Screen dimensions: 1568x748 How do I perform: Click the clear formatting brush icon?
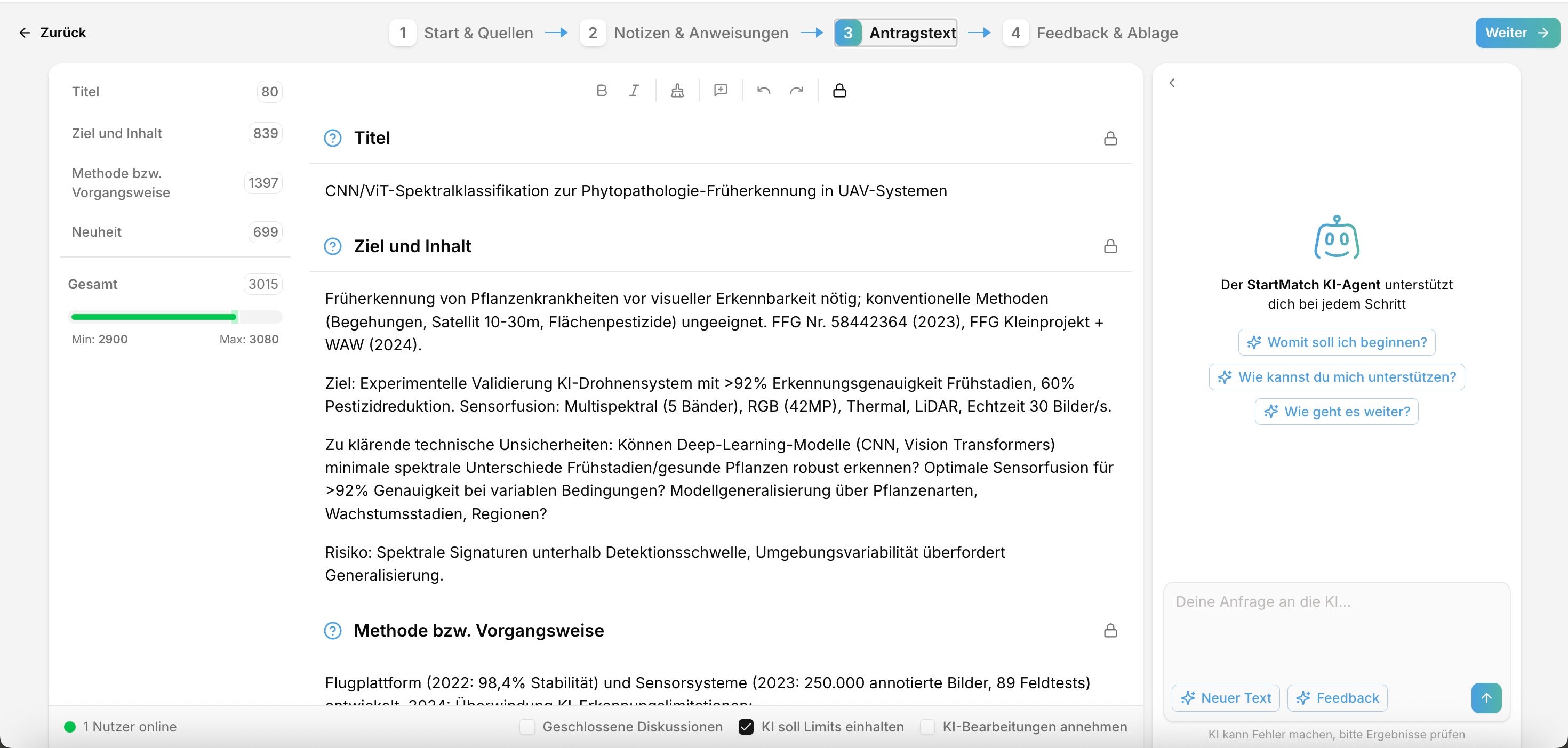pyautogui.click(x=677, y=91)
